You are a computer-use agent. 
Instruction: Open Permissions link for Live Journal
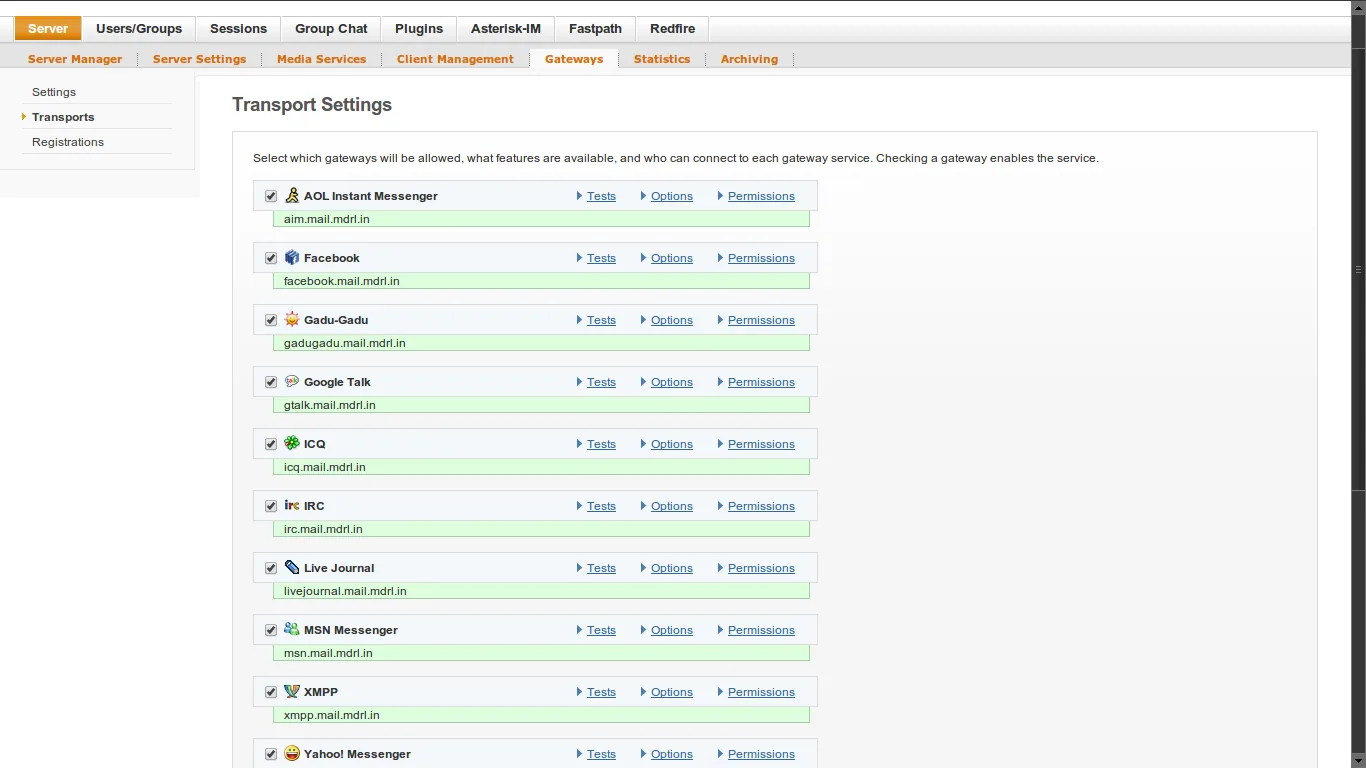tap(761, 568)
